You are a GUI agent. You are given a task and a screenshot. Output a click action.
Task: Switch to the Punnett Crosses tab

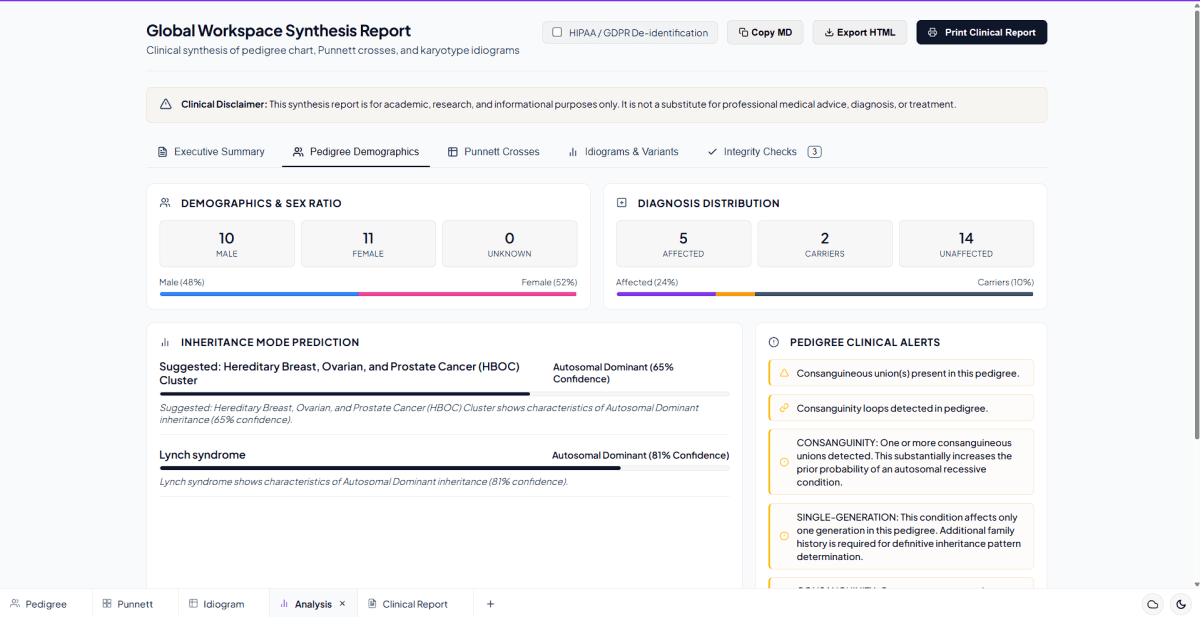493,152
